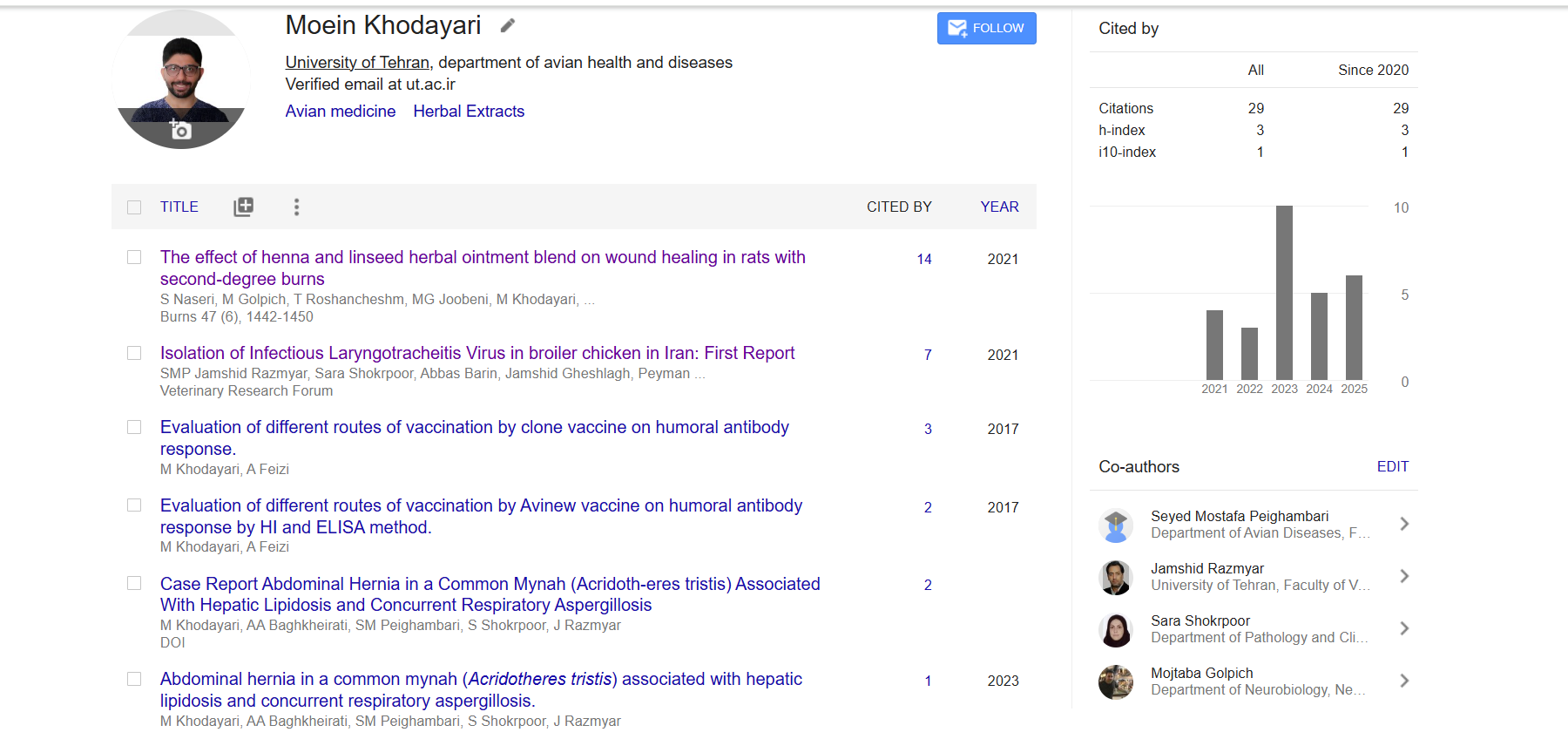
Task: Toggle the select-all checkbox next to TITLE
Action: click(134, 207)
